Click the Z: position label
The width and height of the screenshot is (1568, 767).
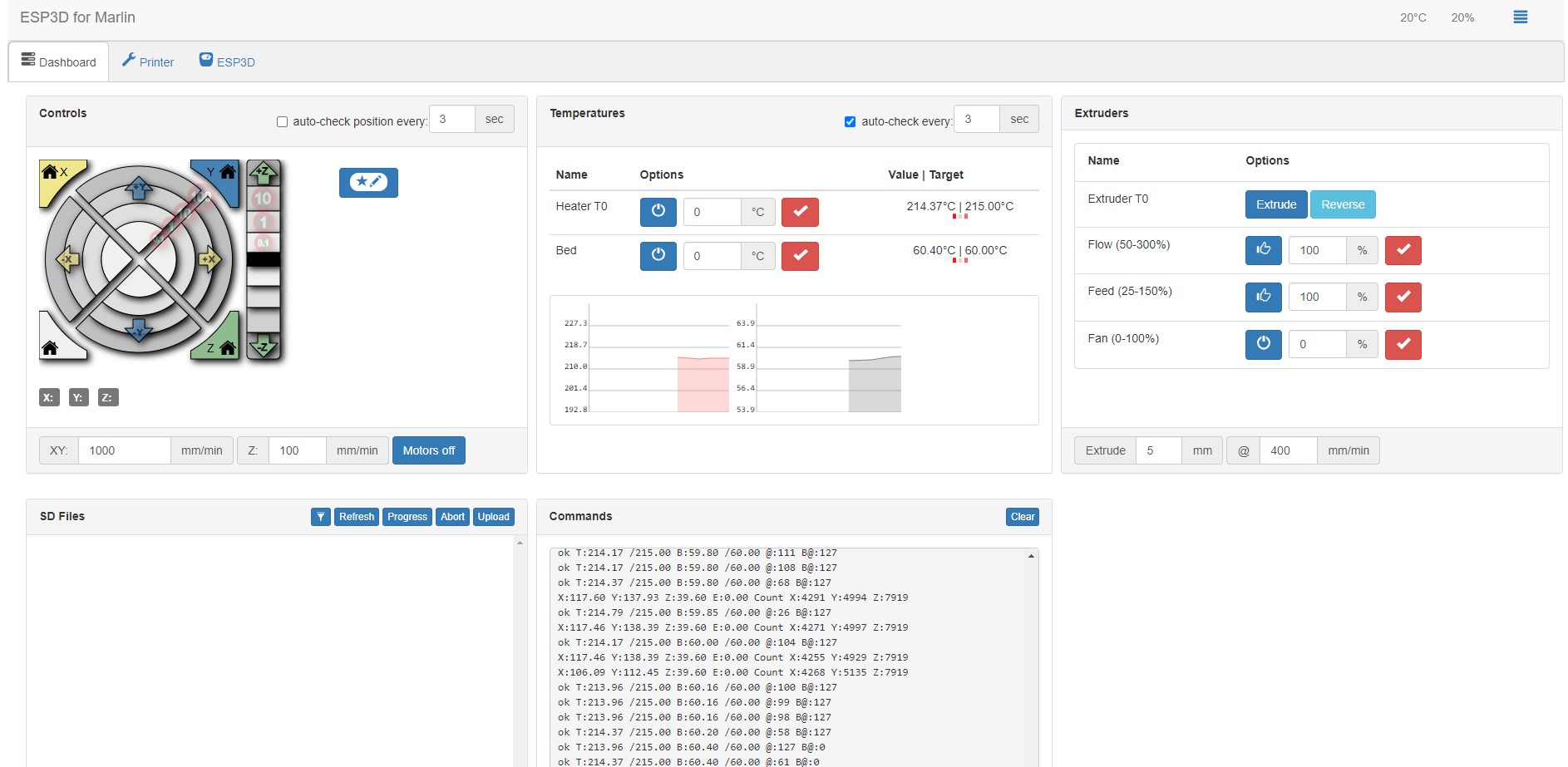point(108,397)
